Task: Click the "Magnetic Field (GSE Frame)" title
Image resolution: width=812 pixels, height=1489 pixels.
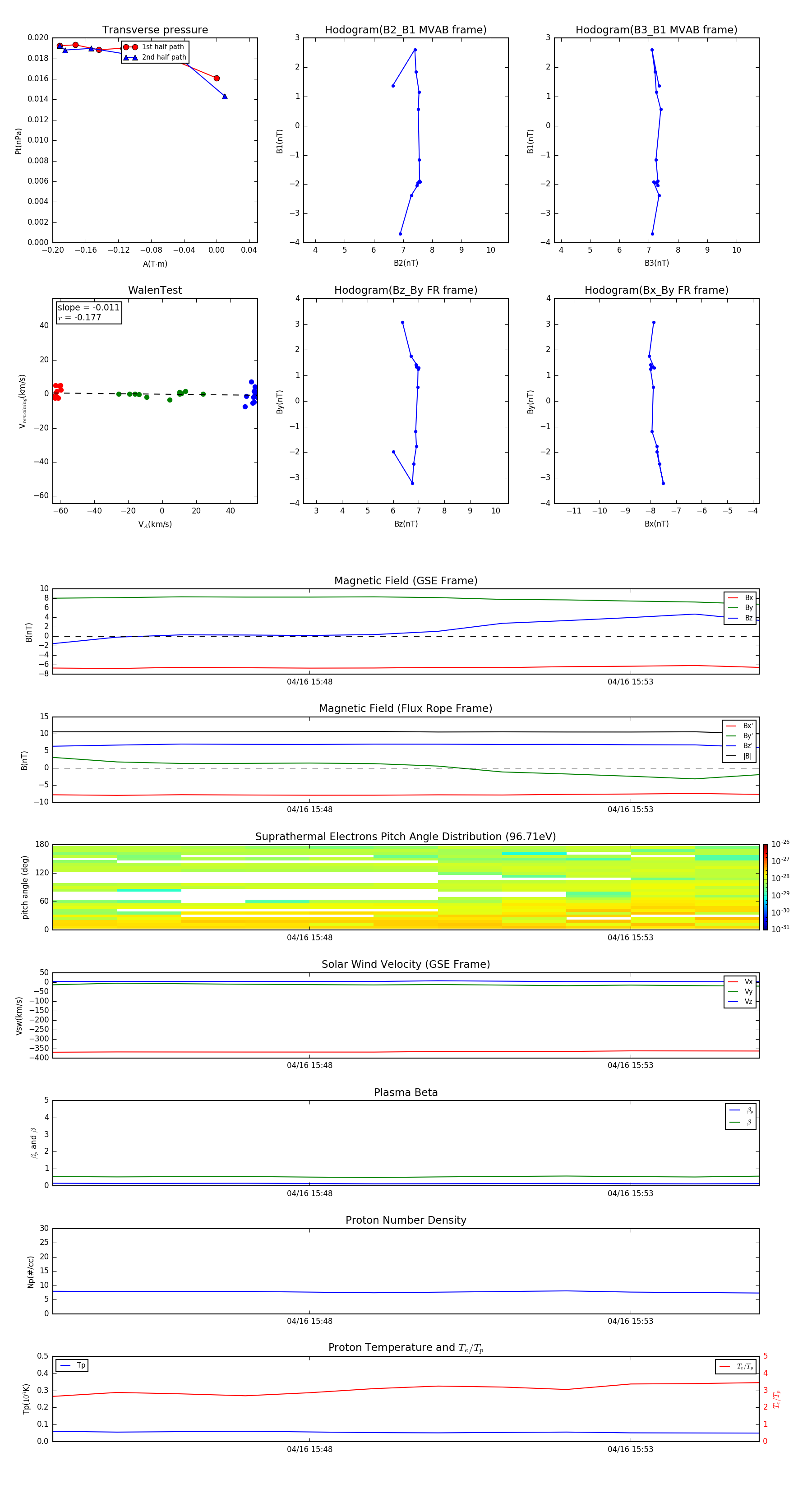Action: 406,581
